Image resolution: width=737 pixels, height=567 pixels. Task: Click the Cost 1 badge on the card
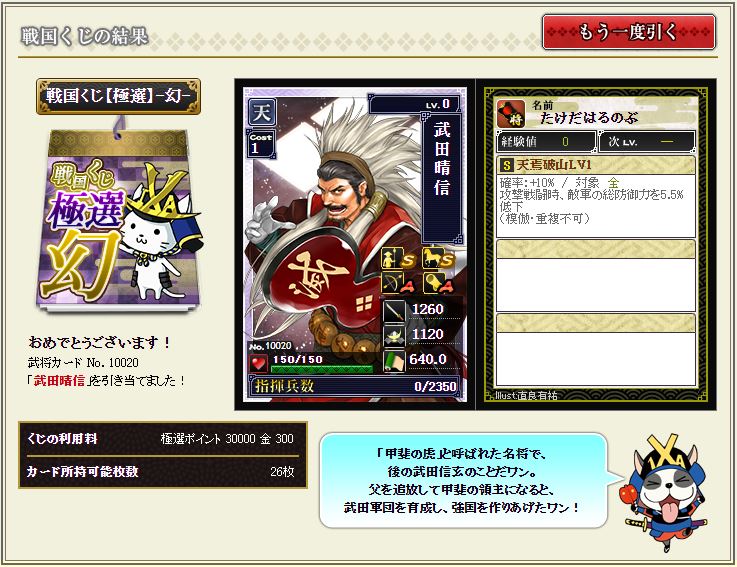261,143
